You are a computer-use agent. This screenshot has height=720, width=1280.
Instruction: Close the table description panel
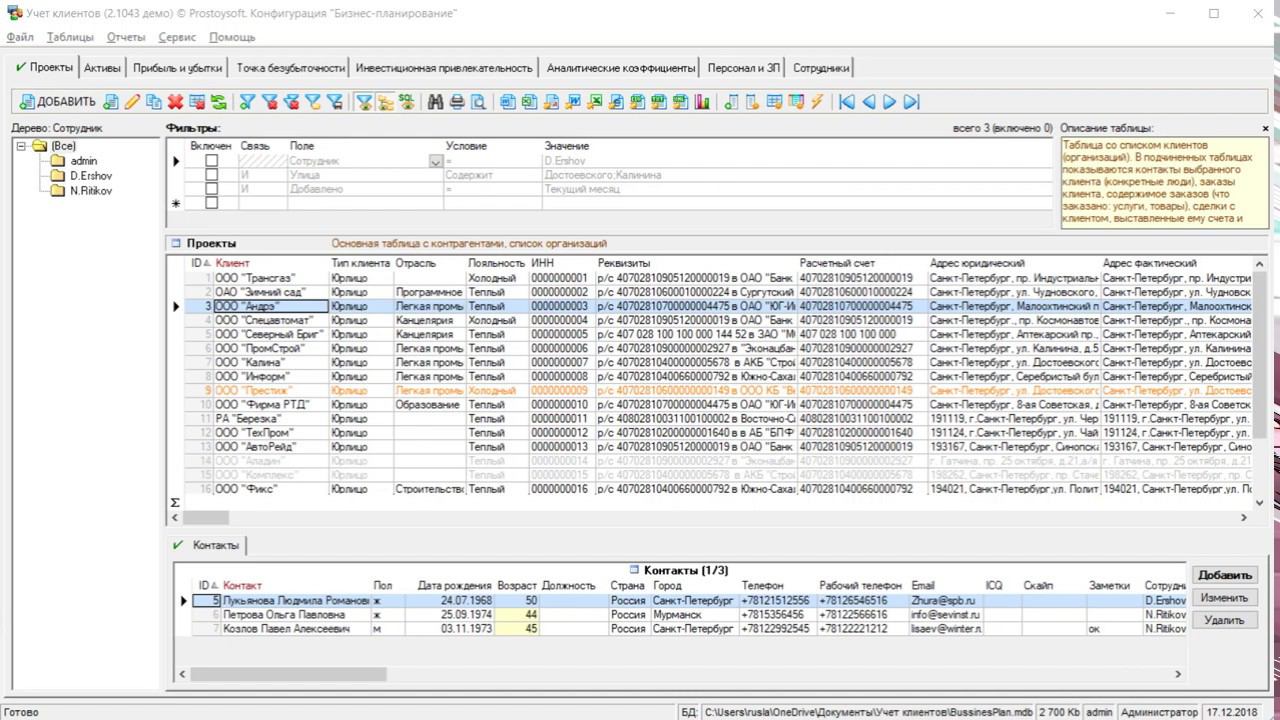(x=1265, y=129)
